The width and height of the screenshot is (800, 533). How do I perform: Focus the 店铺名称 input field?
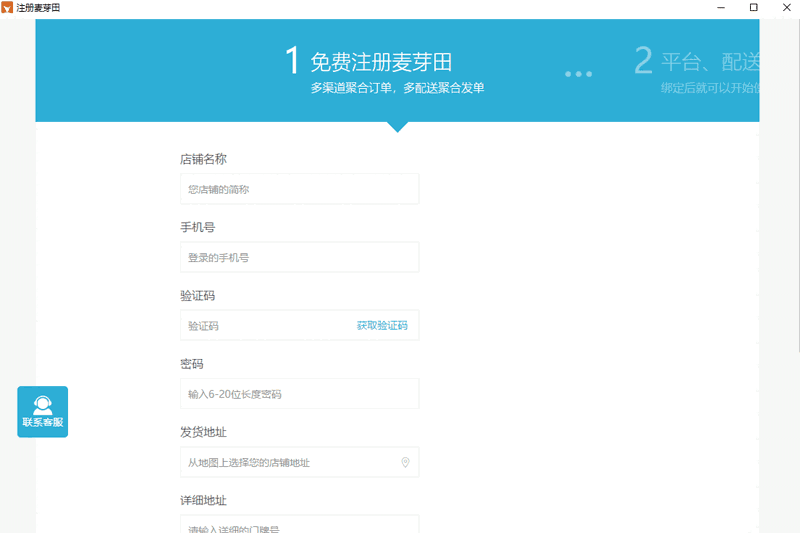point(299,189)
